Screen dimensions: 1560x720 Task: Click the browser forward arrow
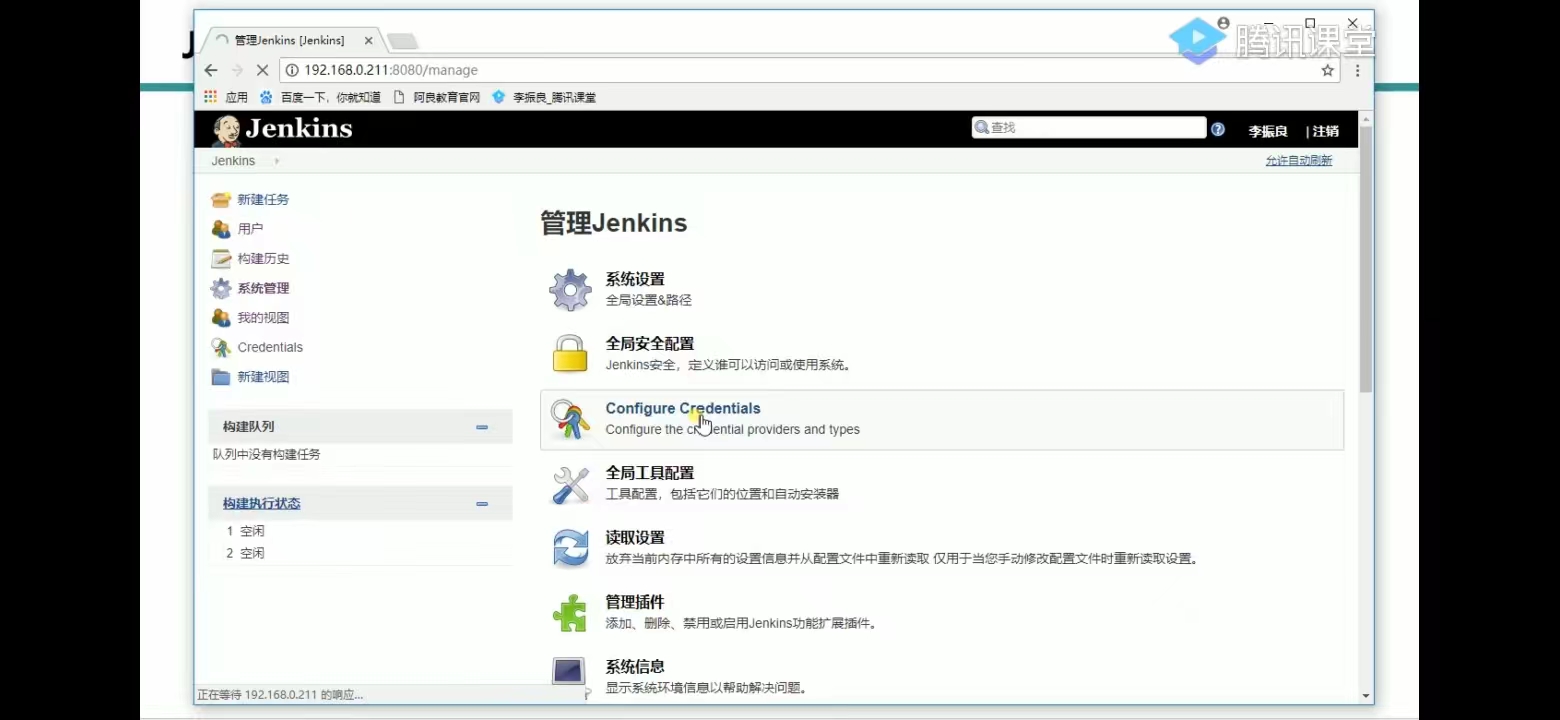click(237, 70)
